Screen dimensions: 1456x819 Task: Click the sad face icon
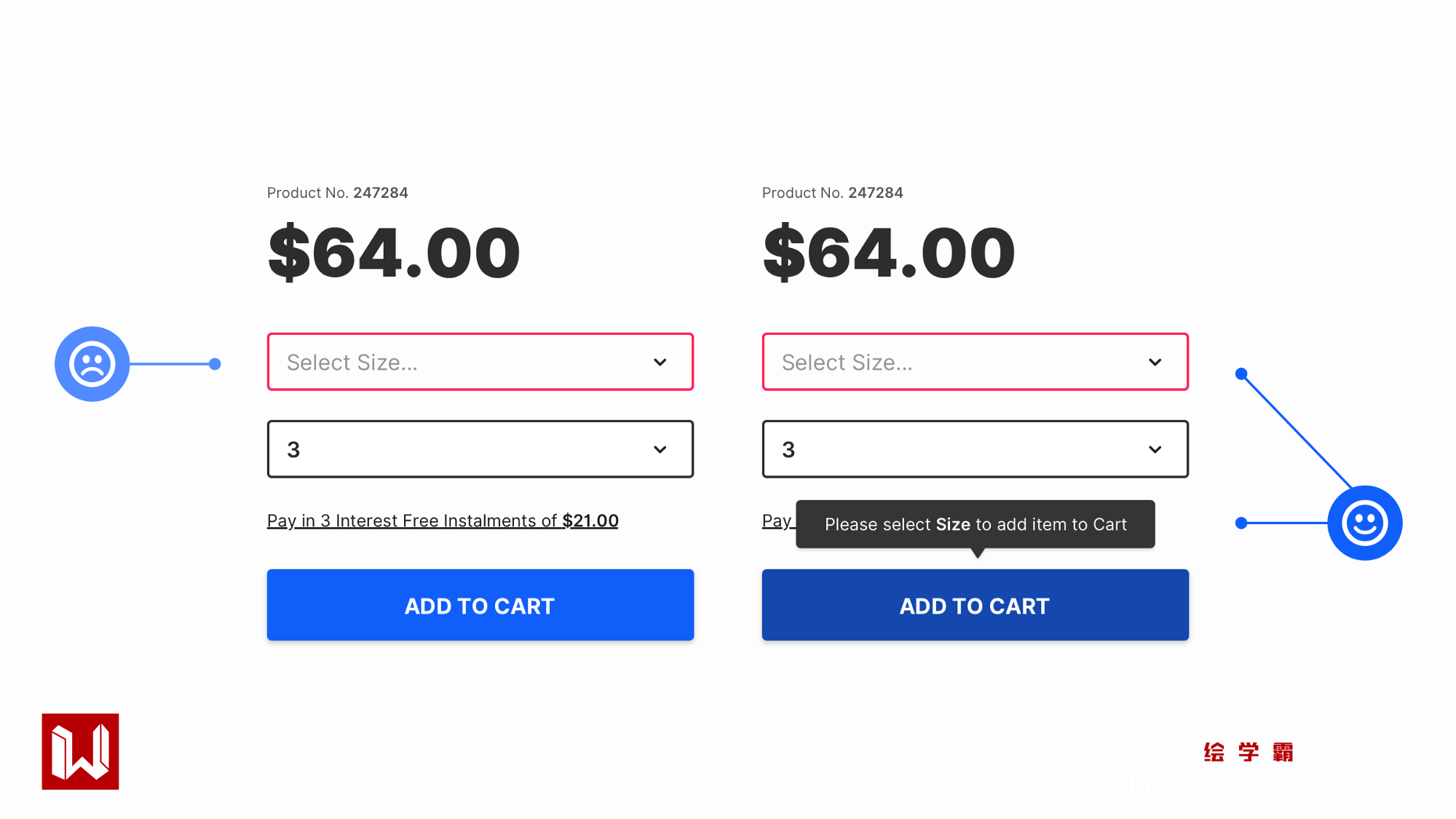click(x=92, y=364)
